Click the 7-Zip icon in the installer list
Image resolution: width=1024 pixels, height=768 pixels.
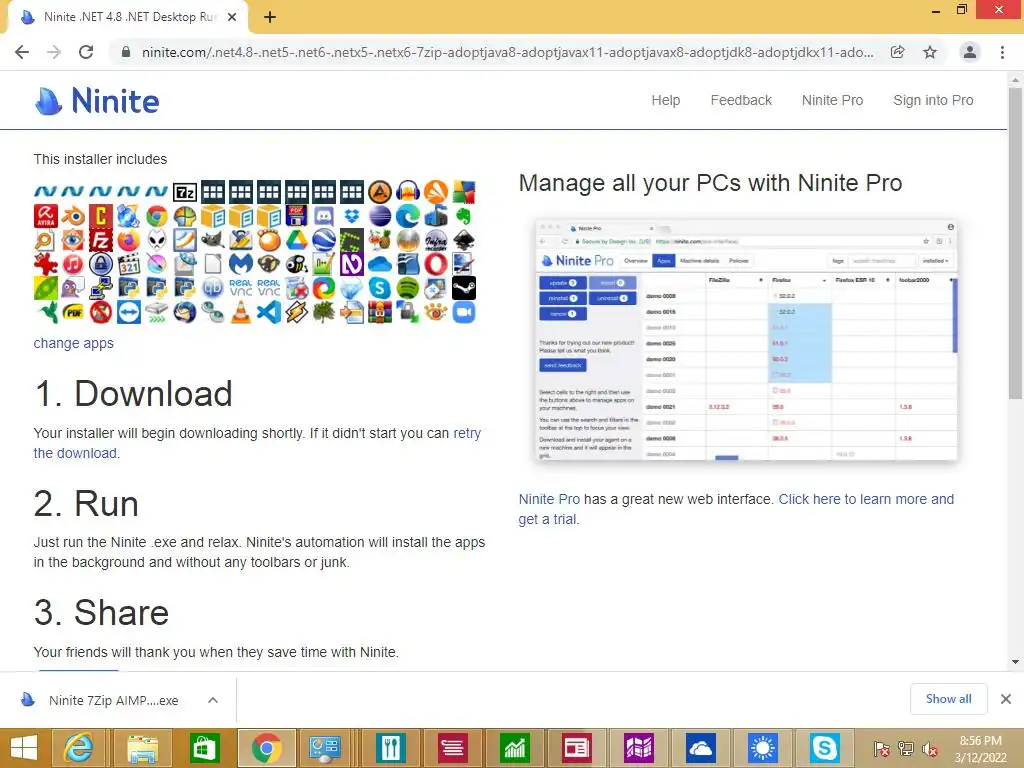click(185, 192)
